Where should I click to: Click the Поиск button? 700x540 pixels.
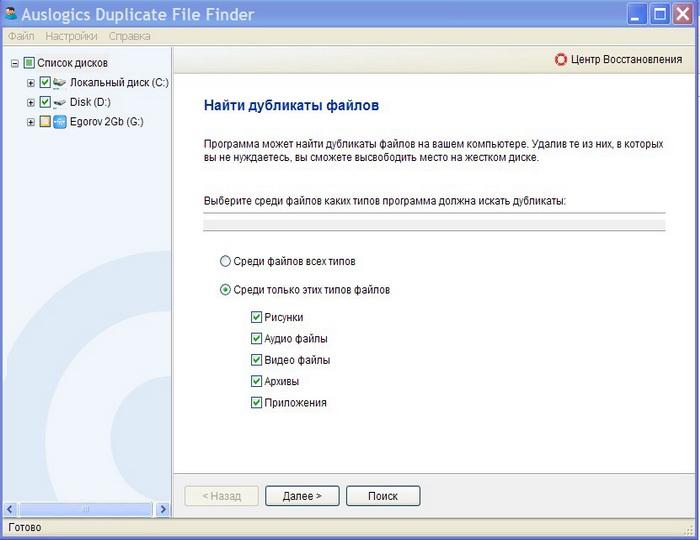click(383, 496)
